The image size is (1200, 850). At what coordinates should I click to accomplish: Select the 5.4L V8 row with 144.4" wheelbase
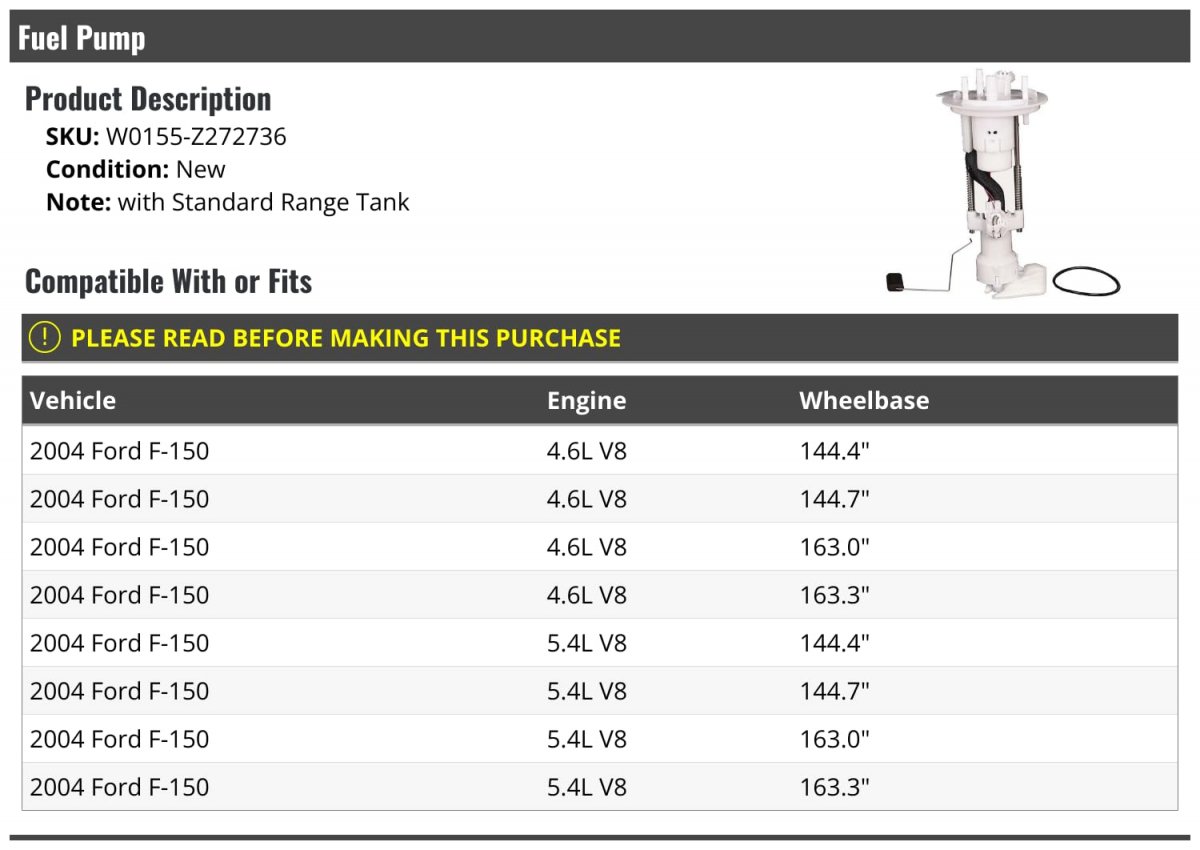coord(600,643)
